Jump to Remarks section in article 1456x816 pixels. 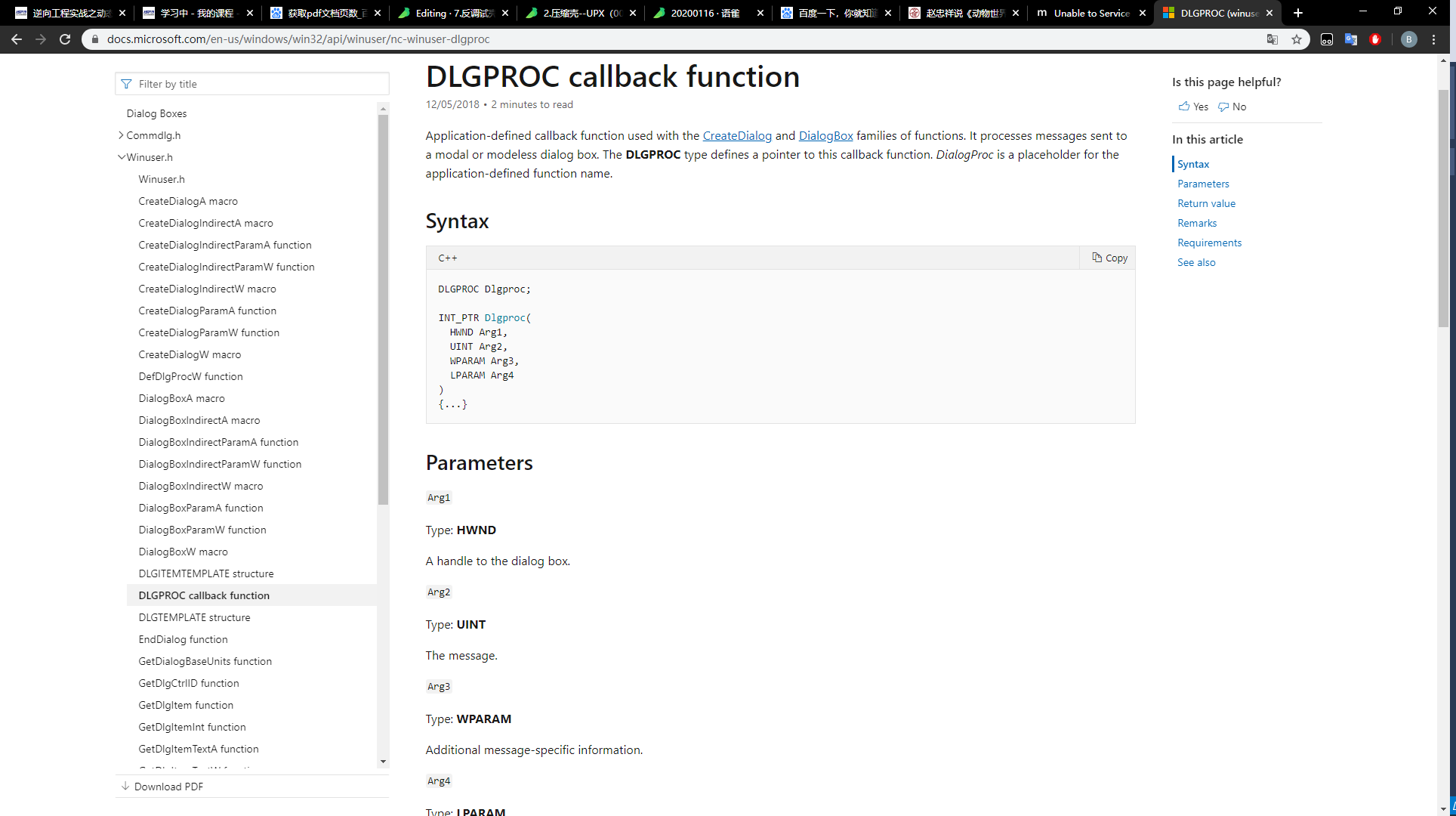(1197, 223)
